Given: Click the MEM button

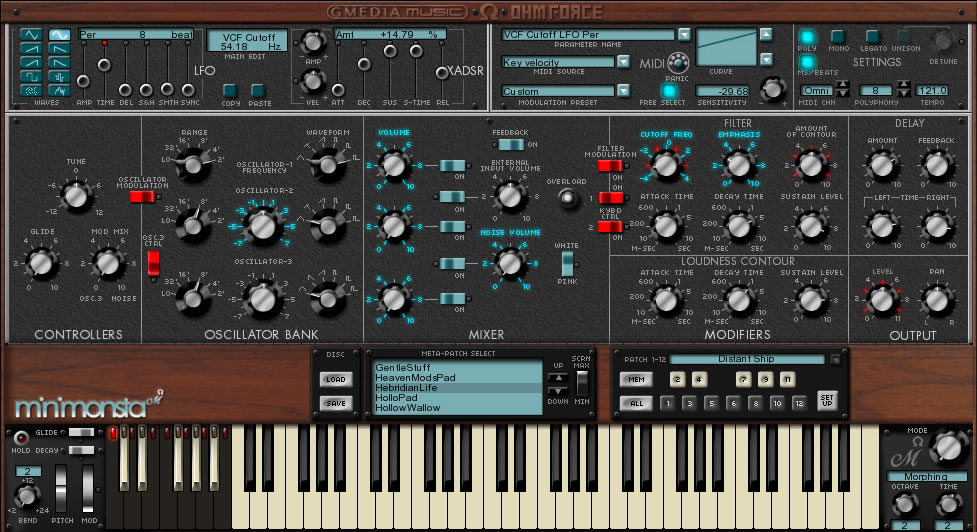Looking at the screenshot, I should pyautogui.click(x=636, y=379).
